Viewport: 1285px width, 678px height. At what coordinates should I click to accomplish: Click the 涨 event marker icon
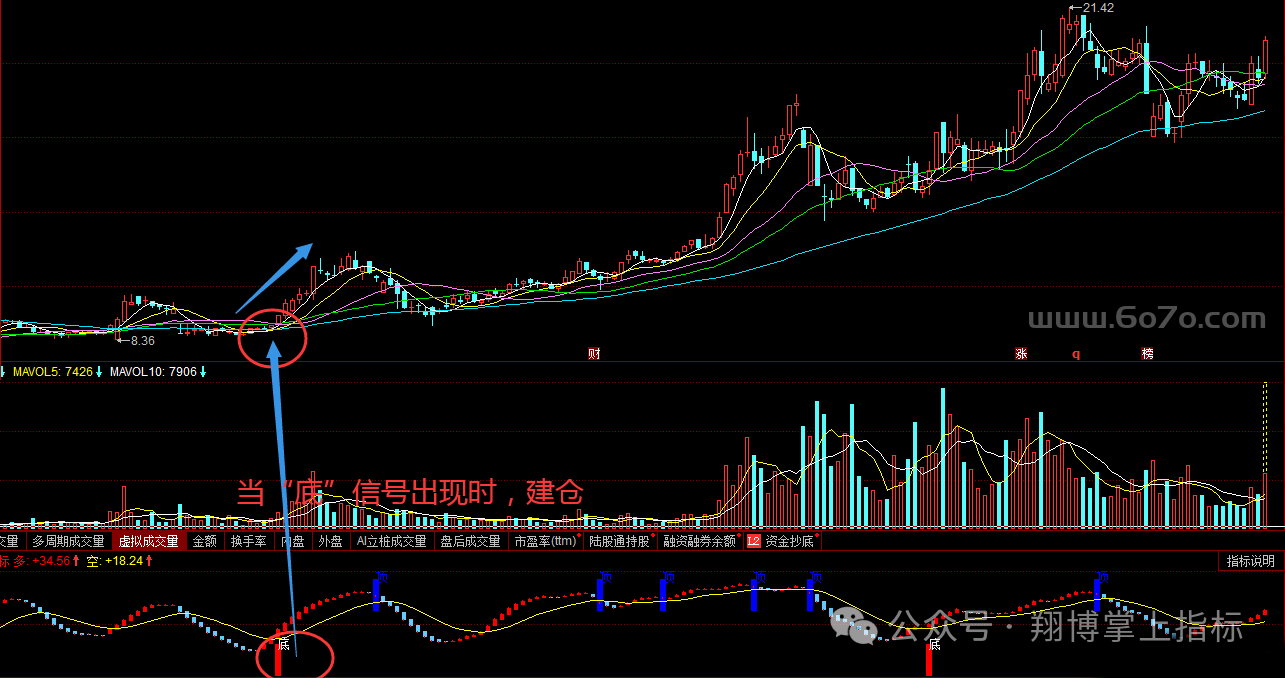pyautogui.click(x=1021, y=354)
